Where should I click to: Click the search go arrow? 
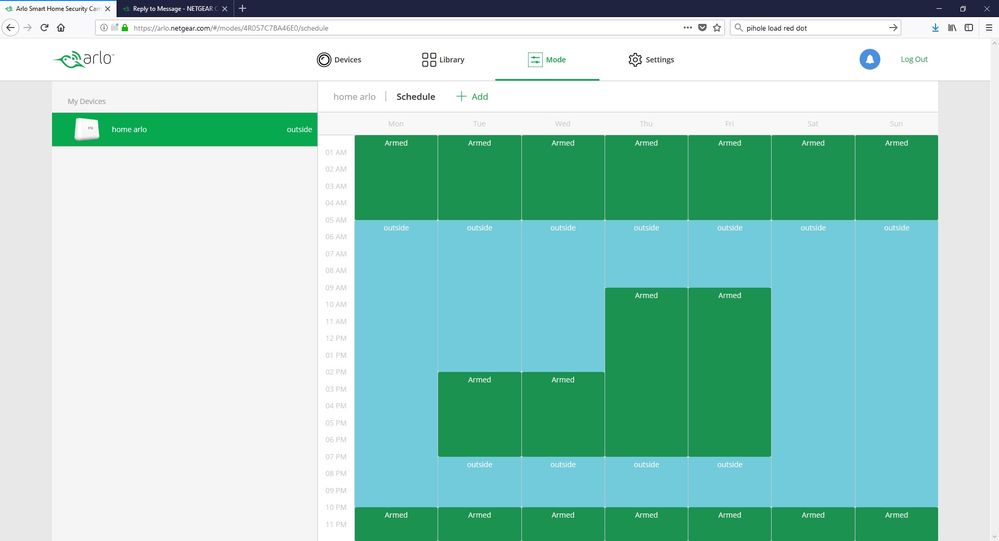[x=893, y=27]
